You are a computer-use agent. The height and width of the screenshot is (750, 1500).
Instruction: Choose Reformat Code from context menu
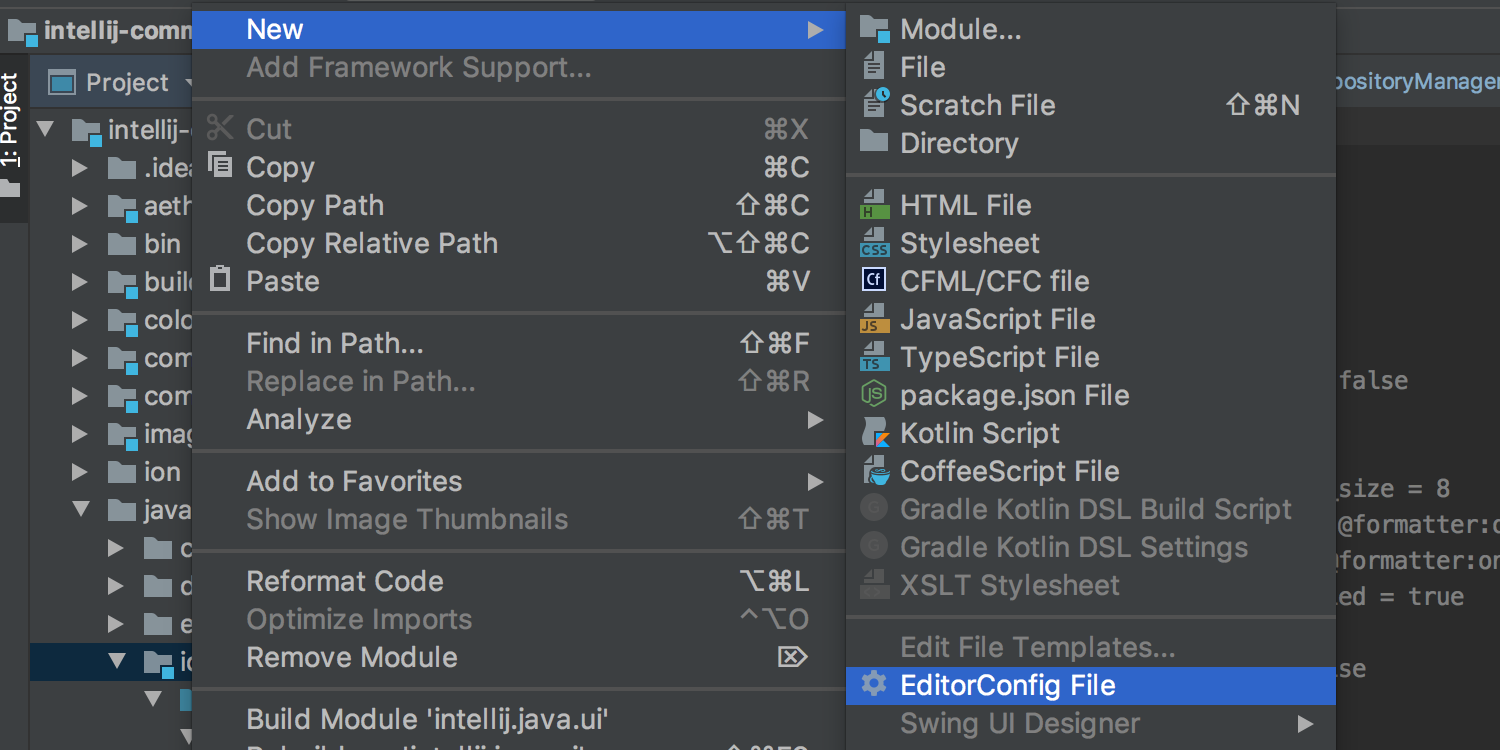pos(345,582)
